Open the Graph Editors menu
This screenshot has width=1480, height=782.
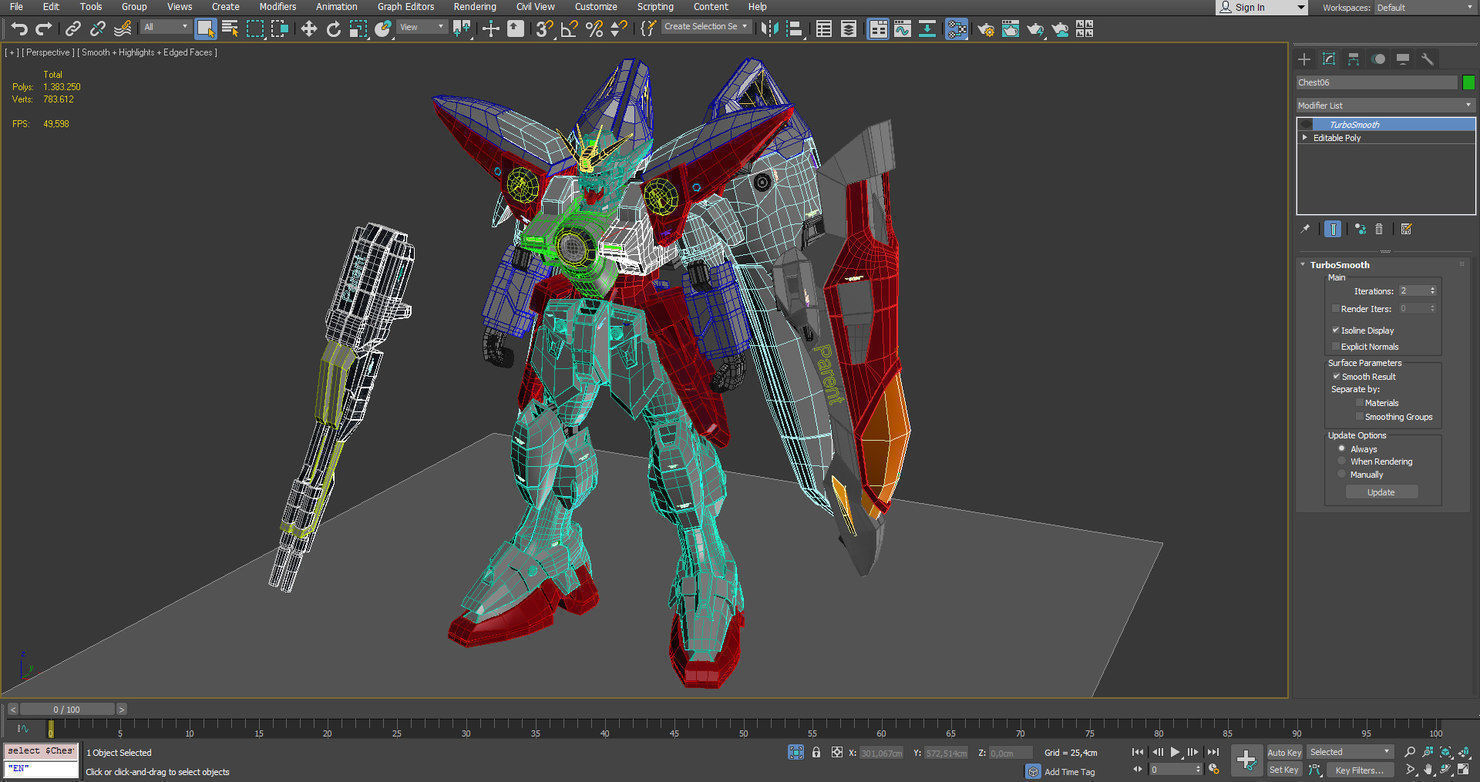405,7
